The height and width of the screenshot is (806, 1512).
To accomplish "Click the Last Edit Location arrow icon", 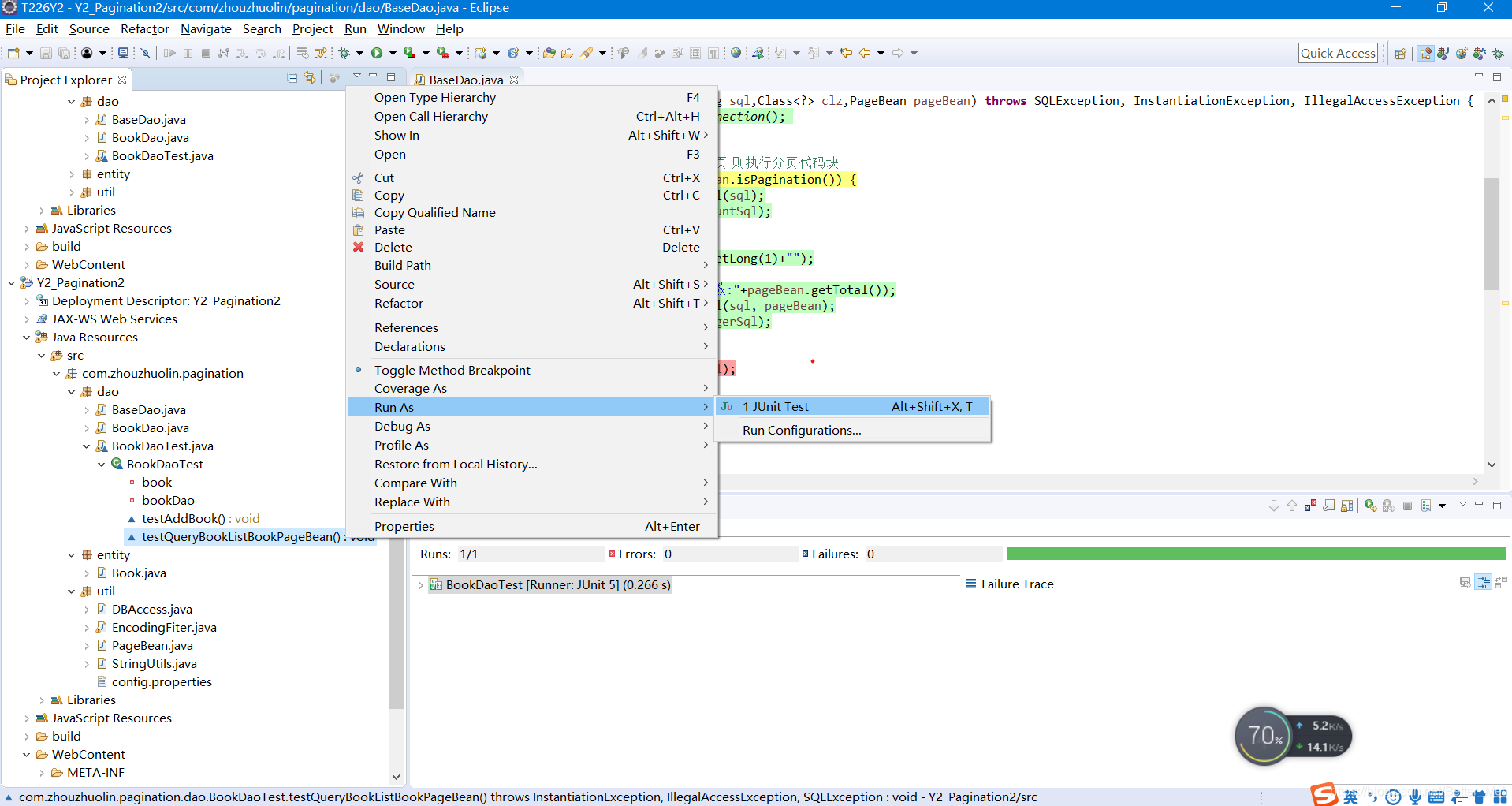I will [846, 53].
